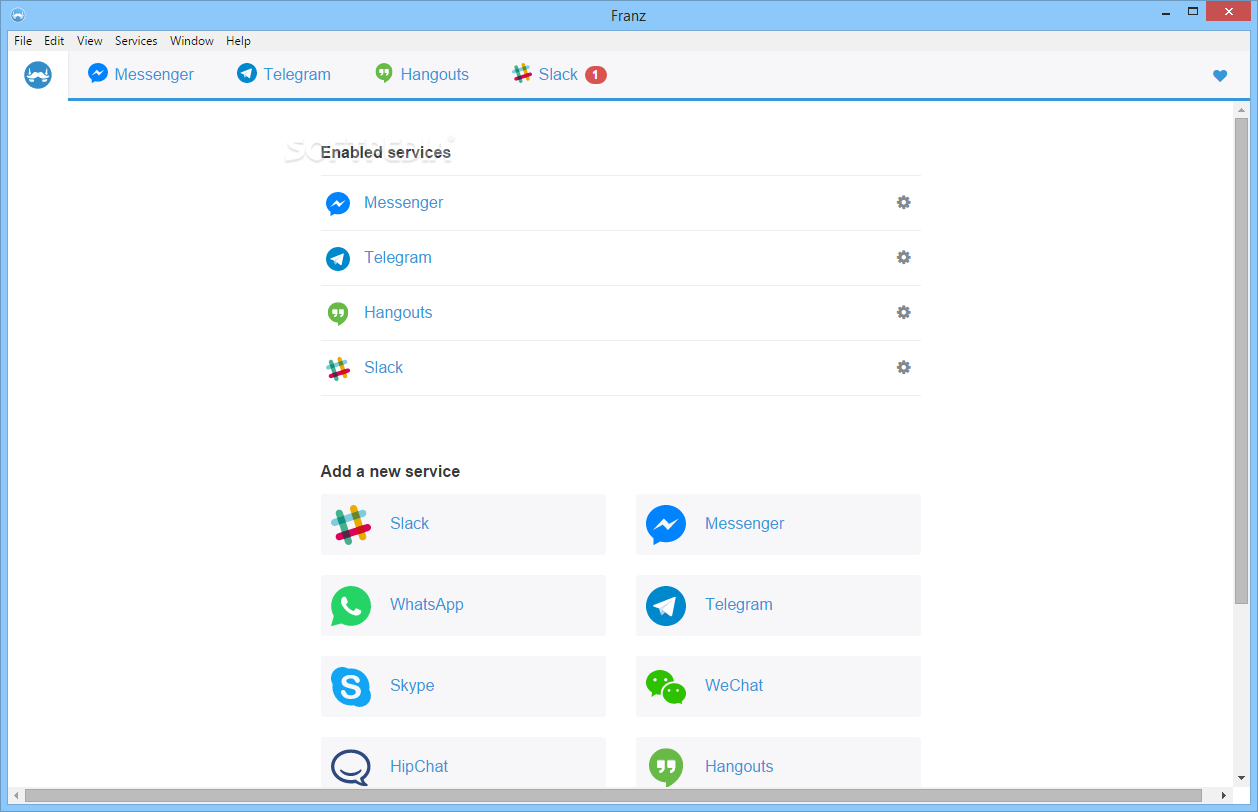Click the Messenger icon in Enabled services
Image resolution: width=1258 pixels, height=812 pixels.
338,204
